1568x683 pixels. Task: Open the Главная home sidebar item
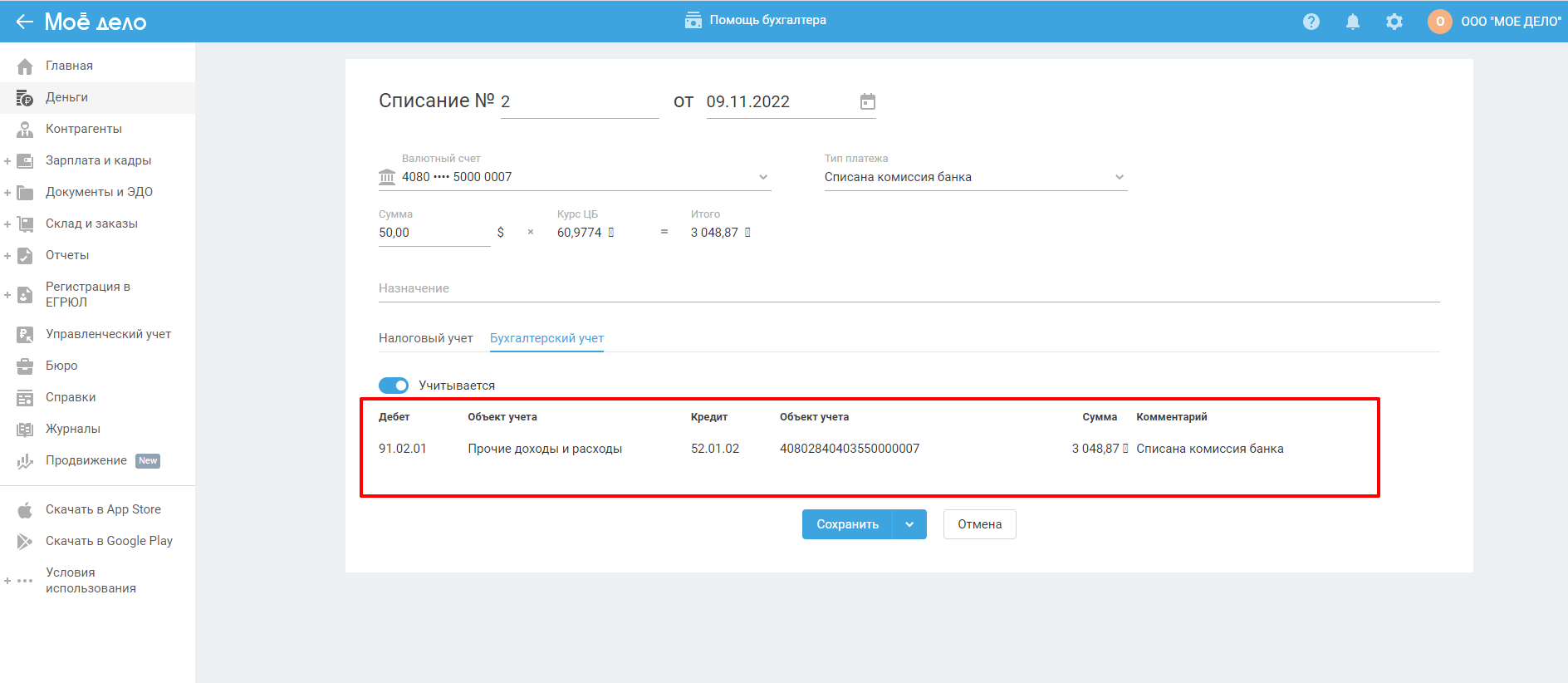click(69, 66)
